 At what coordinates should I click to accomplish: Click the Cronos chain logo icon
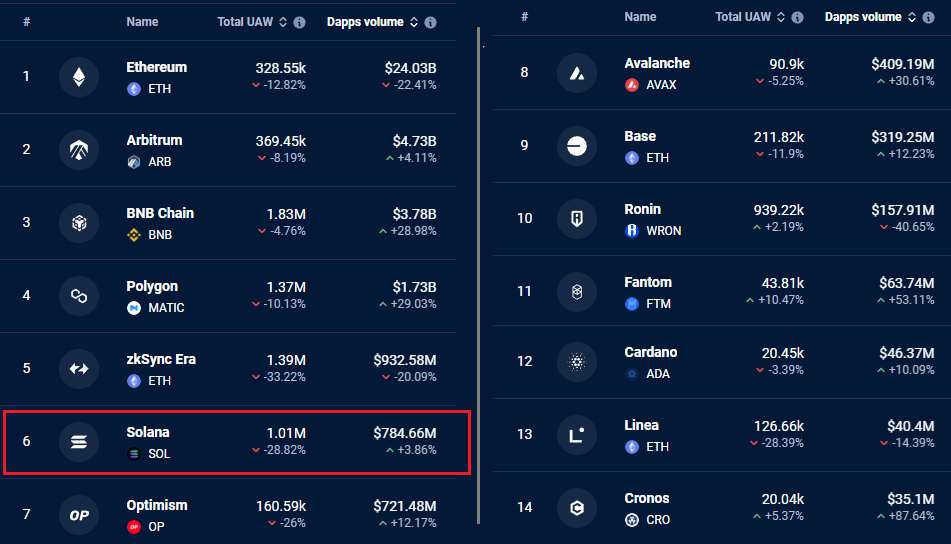click(577, 508)
